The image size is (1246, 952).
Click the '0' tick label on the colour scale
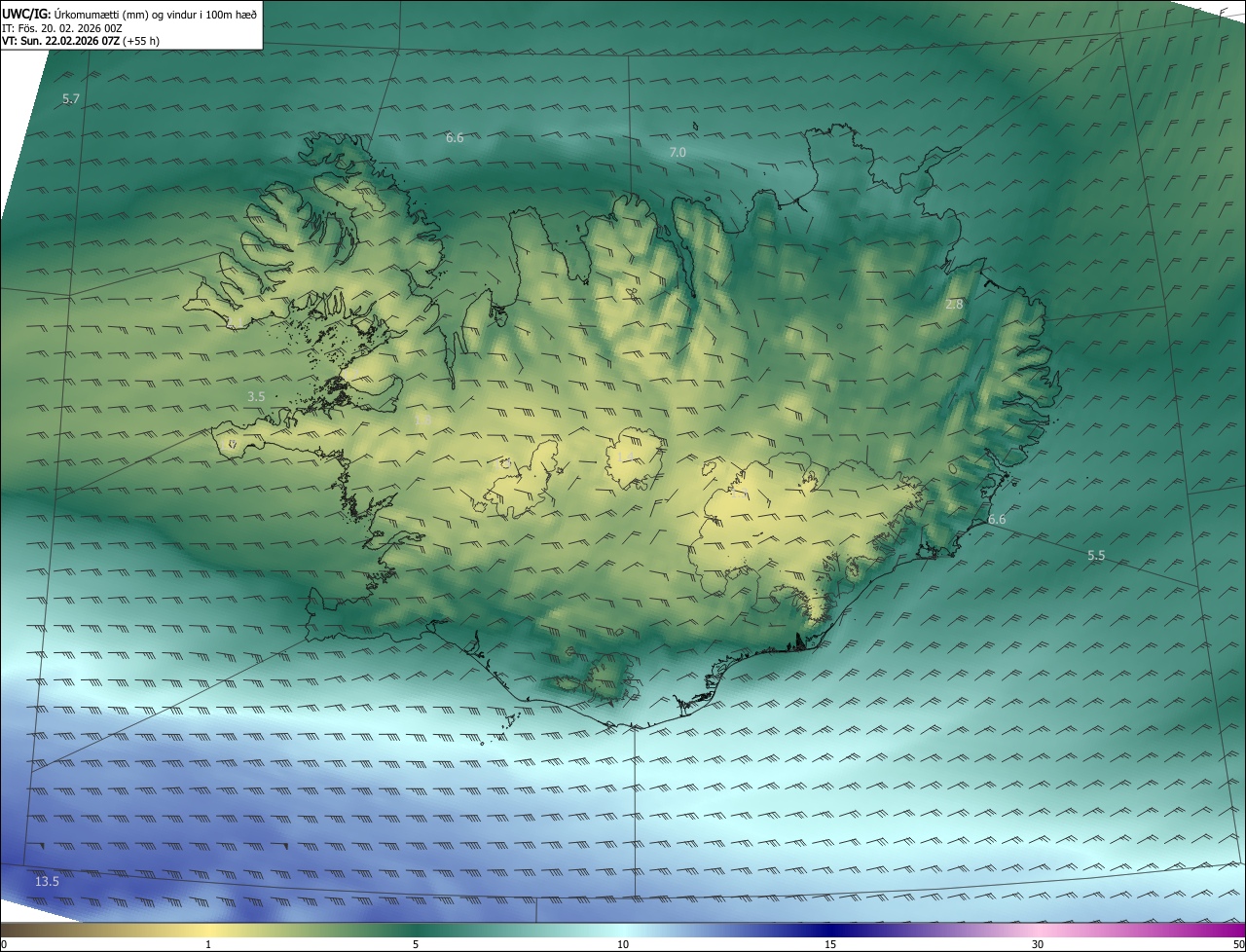coord(4,945)
